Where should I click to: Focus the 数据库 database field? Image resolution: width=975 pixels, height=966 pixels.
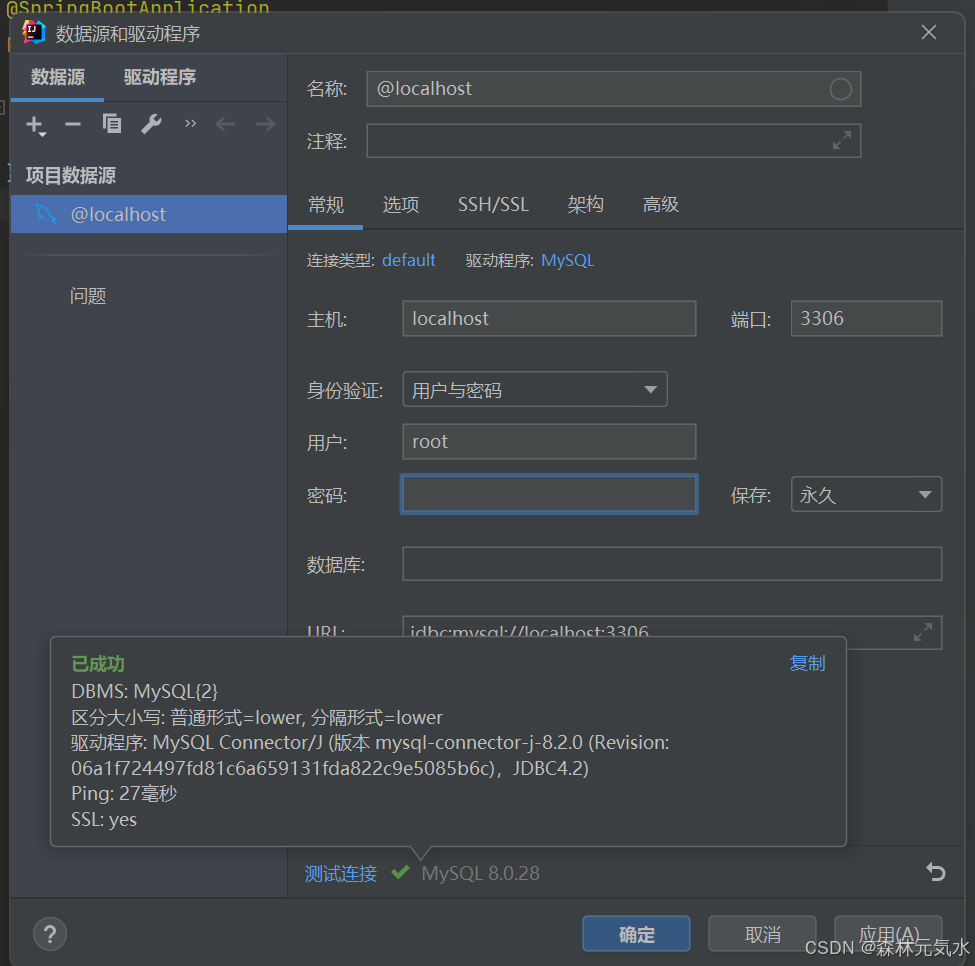[x=672, y=564]
